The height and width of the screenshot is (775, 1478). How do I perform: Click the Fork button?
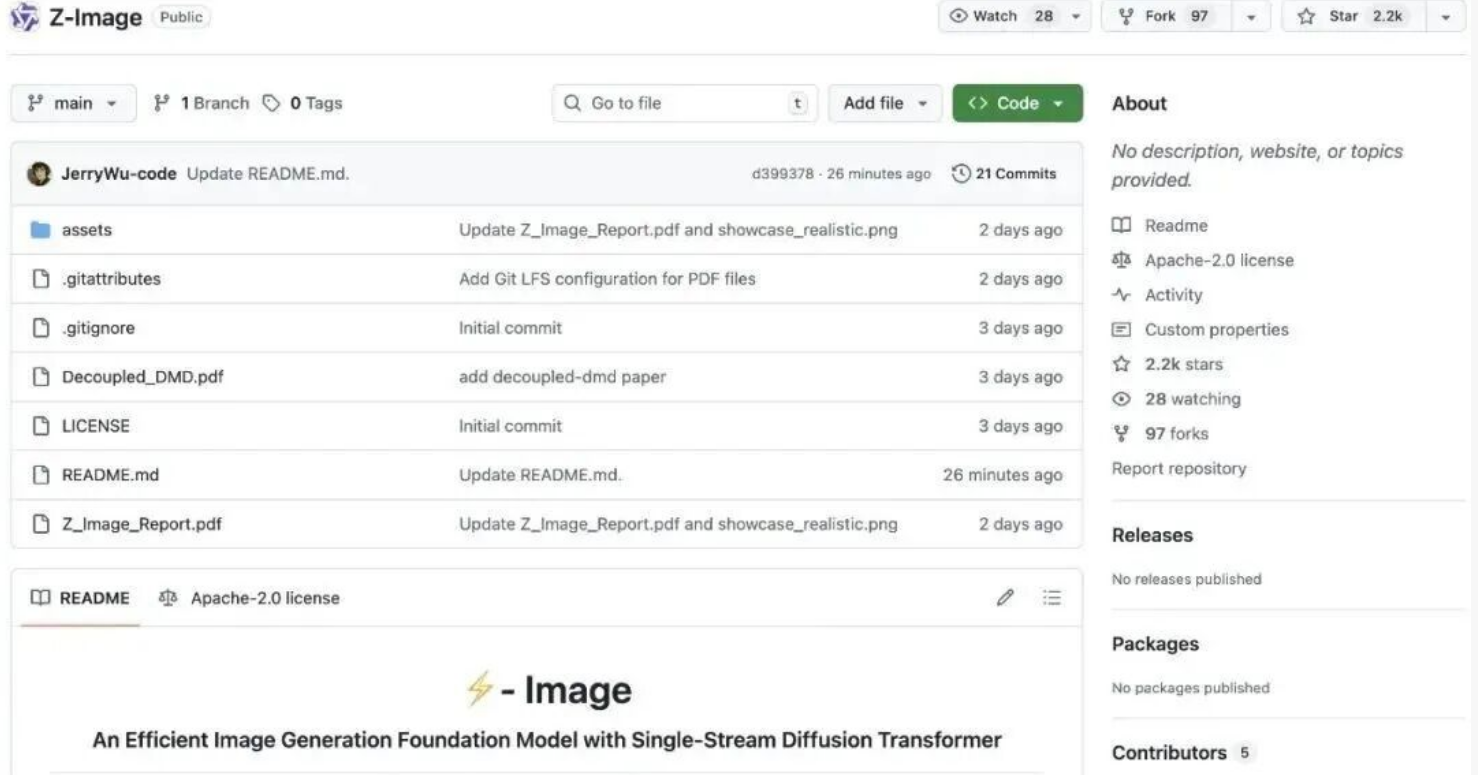1164,16
